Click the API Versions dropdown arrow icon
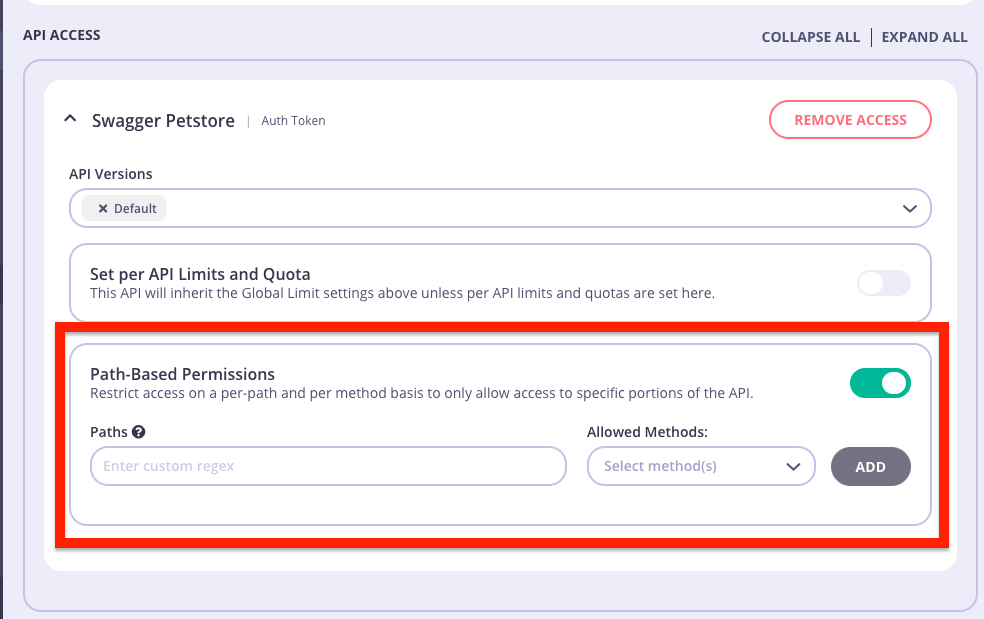The width and height of the screenshot is (984, 619). click(909, 208)
